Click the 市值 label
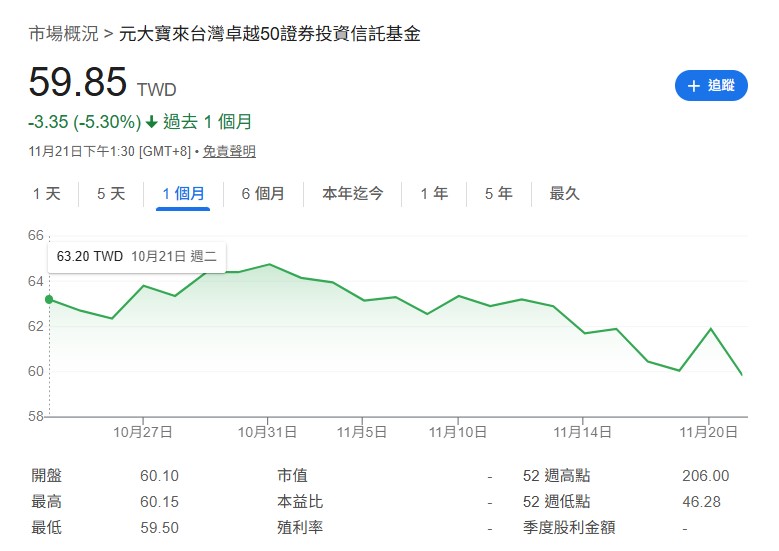The width and height of the screenshot is (779, 551). (292, 475)
